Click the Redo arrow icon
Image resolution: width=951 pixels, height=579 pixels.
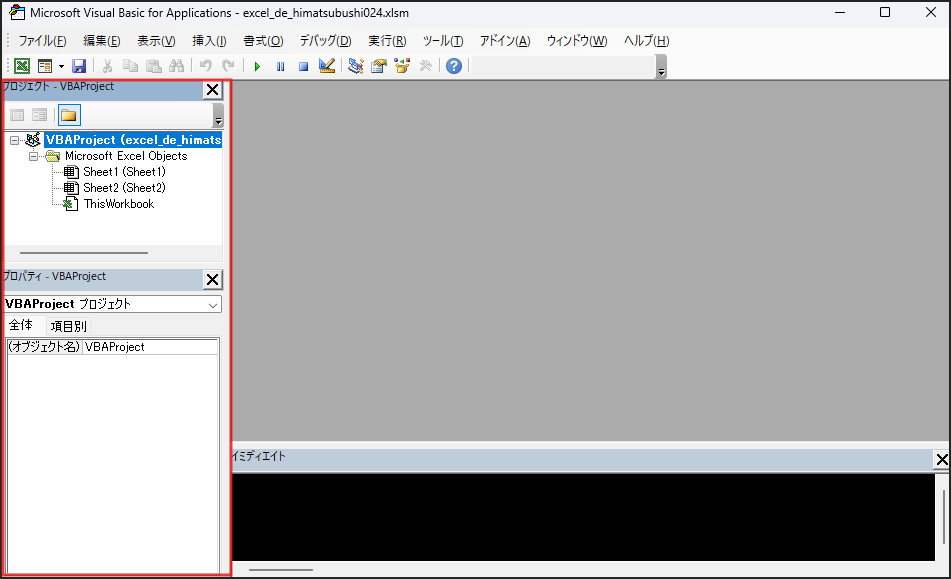228,66
